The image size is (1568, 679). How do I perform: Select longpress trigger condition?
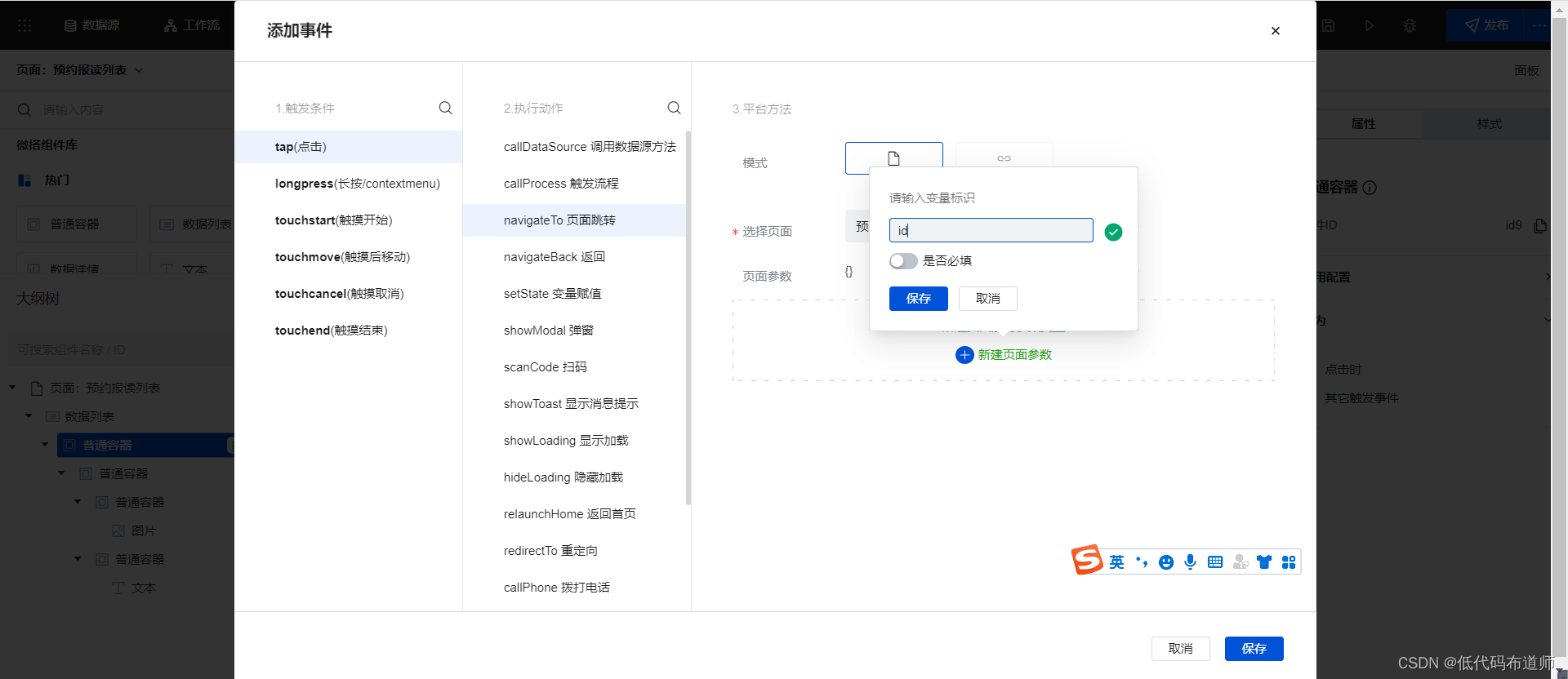[349, 184]
